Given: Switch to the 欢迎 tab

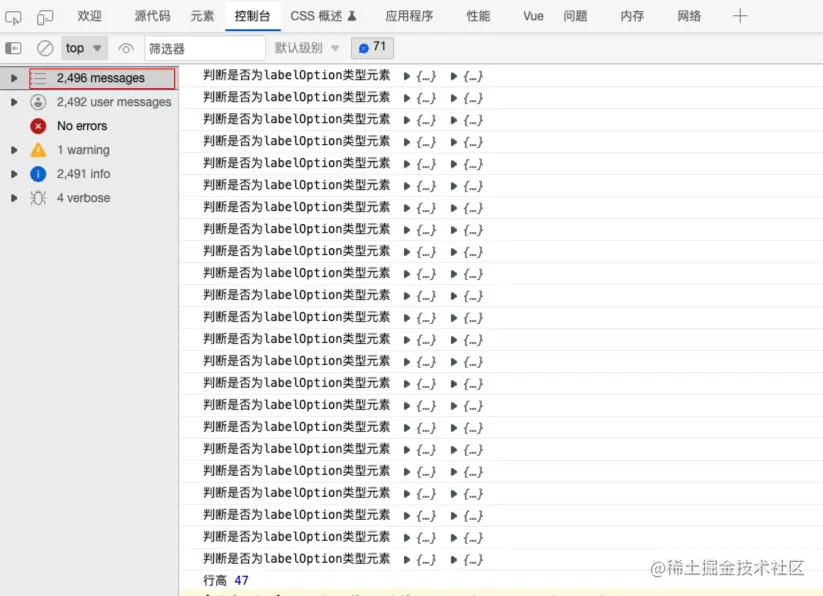Looking at the screenshot, I should coord(90,16).
